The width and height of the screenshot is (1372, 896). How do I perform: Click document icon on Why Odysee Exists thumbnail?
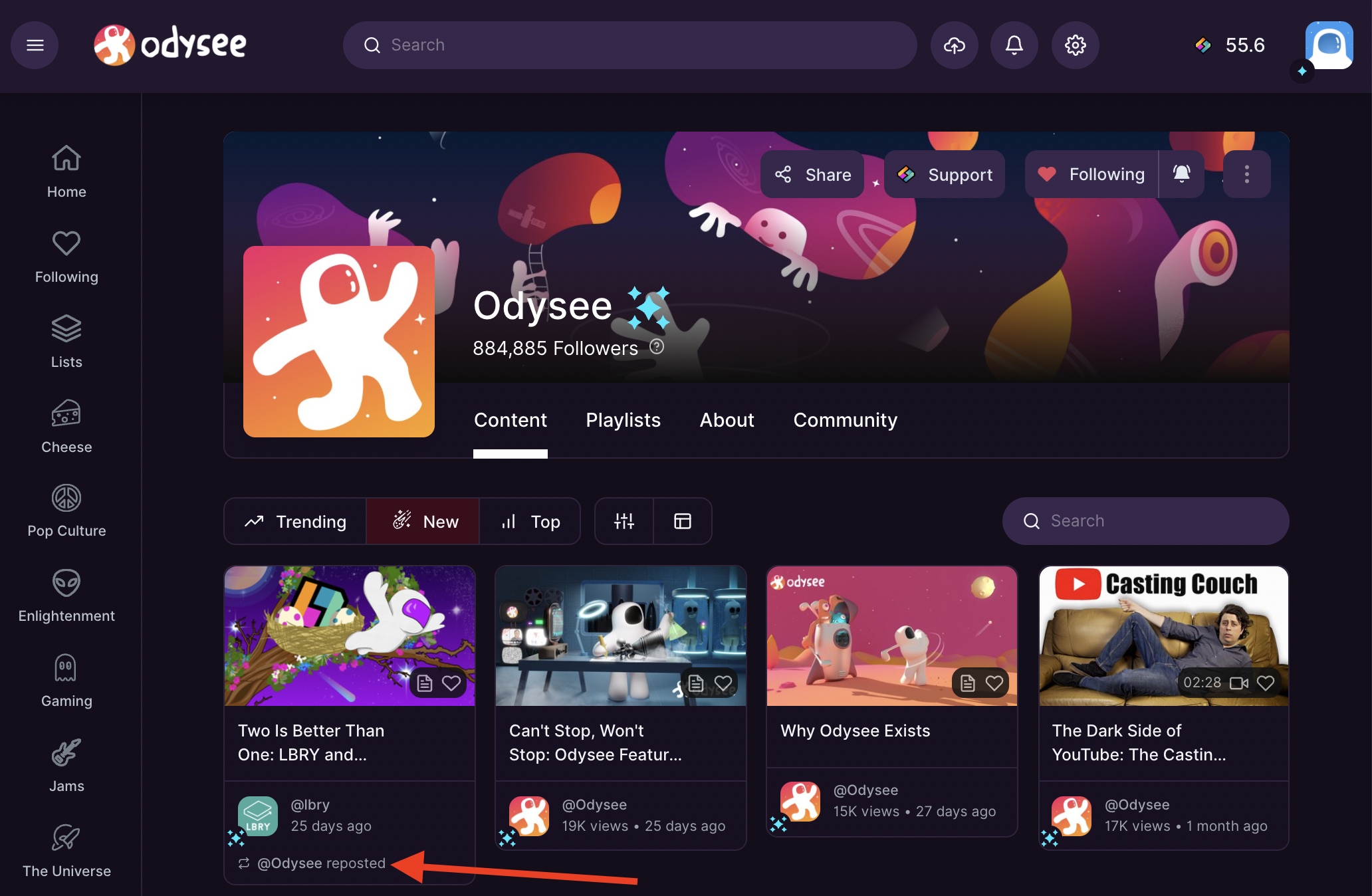coord(968,683)
